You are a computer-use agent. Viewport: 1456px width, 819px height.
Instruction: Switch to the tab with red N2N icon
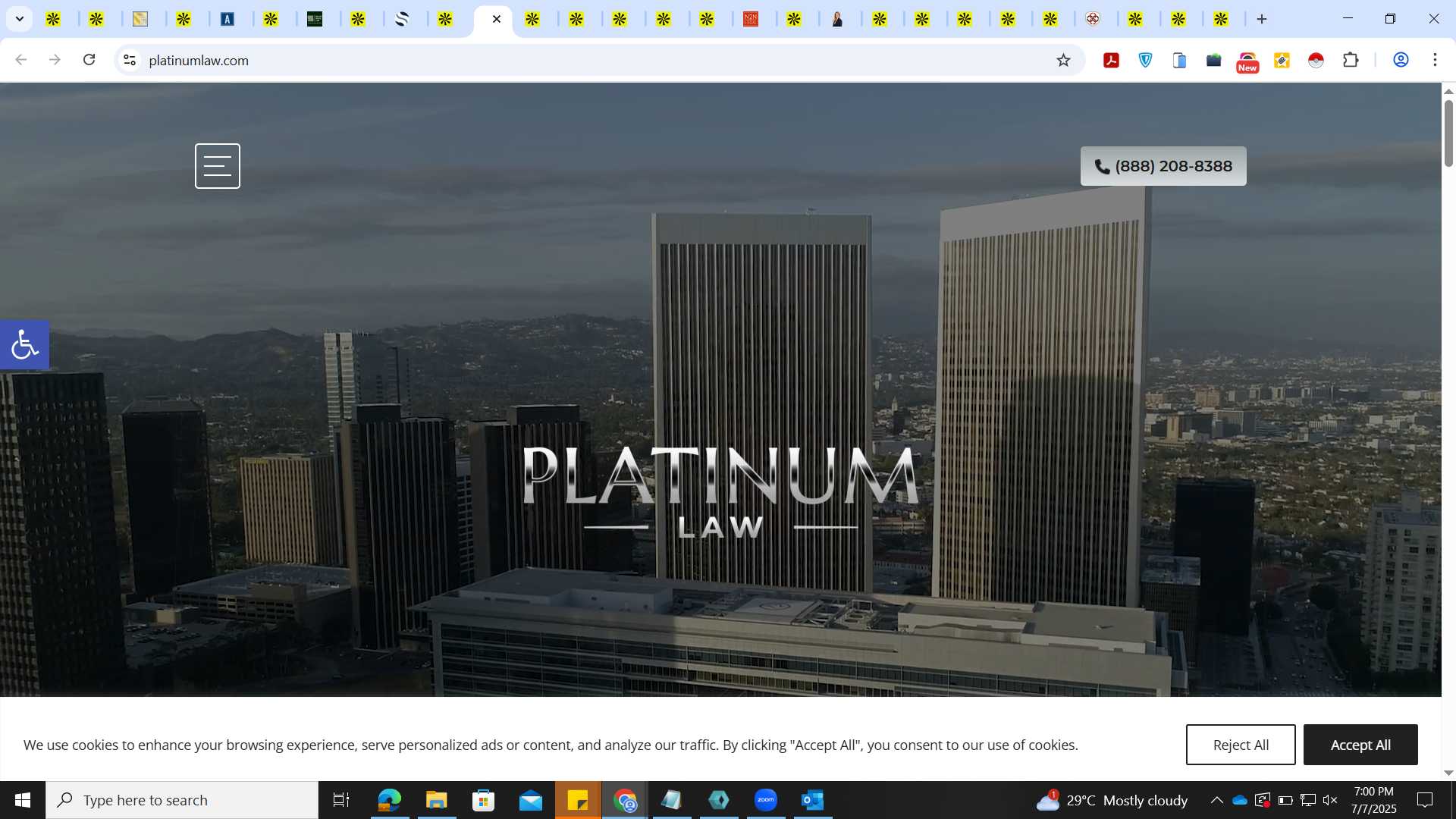[751, 19]
